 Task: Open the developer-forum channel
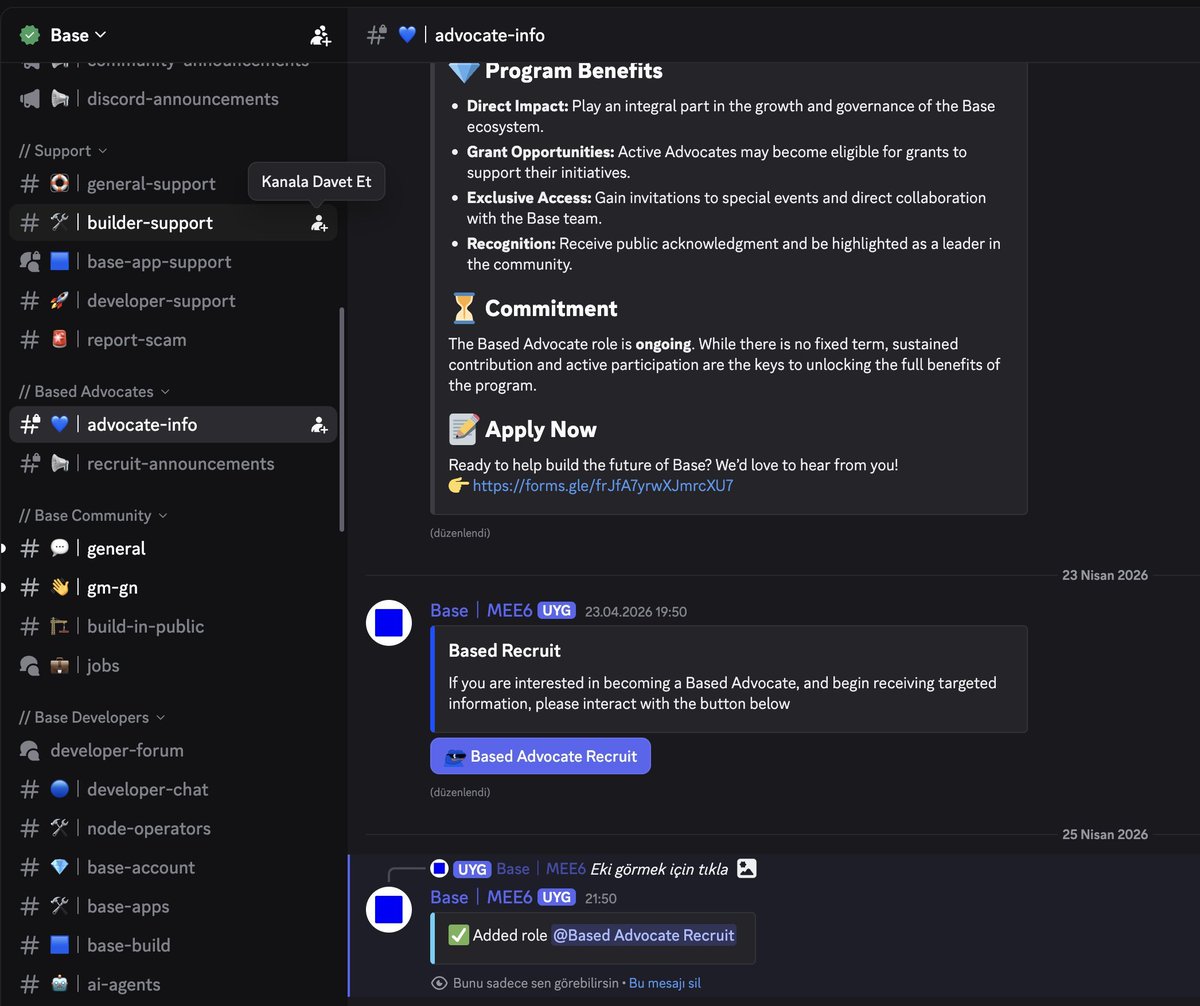[x=173, y=751]
